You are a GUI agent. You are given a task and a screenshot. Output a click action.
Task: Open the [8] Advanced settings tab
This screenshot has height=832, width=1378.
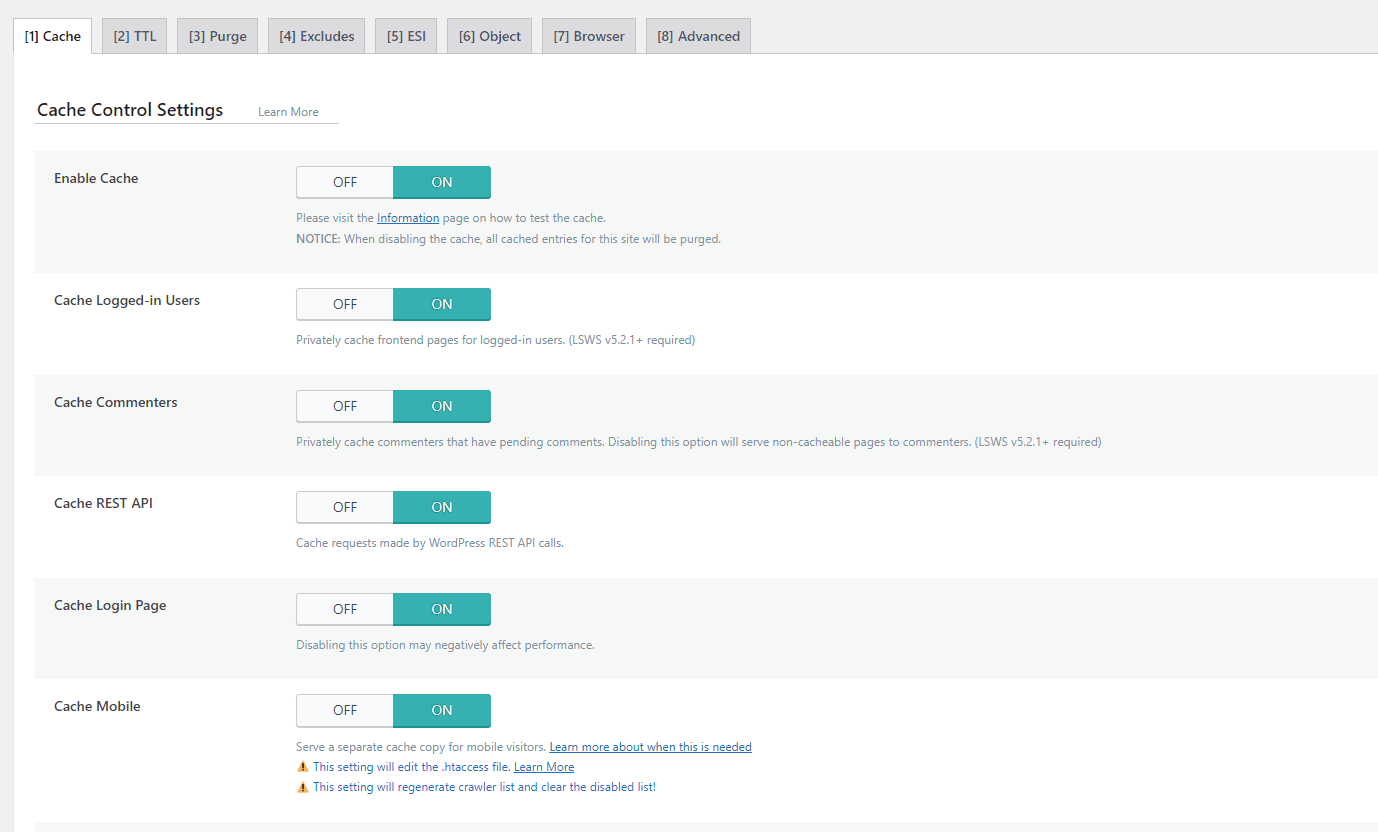(x=697, y=35)
